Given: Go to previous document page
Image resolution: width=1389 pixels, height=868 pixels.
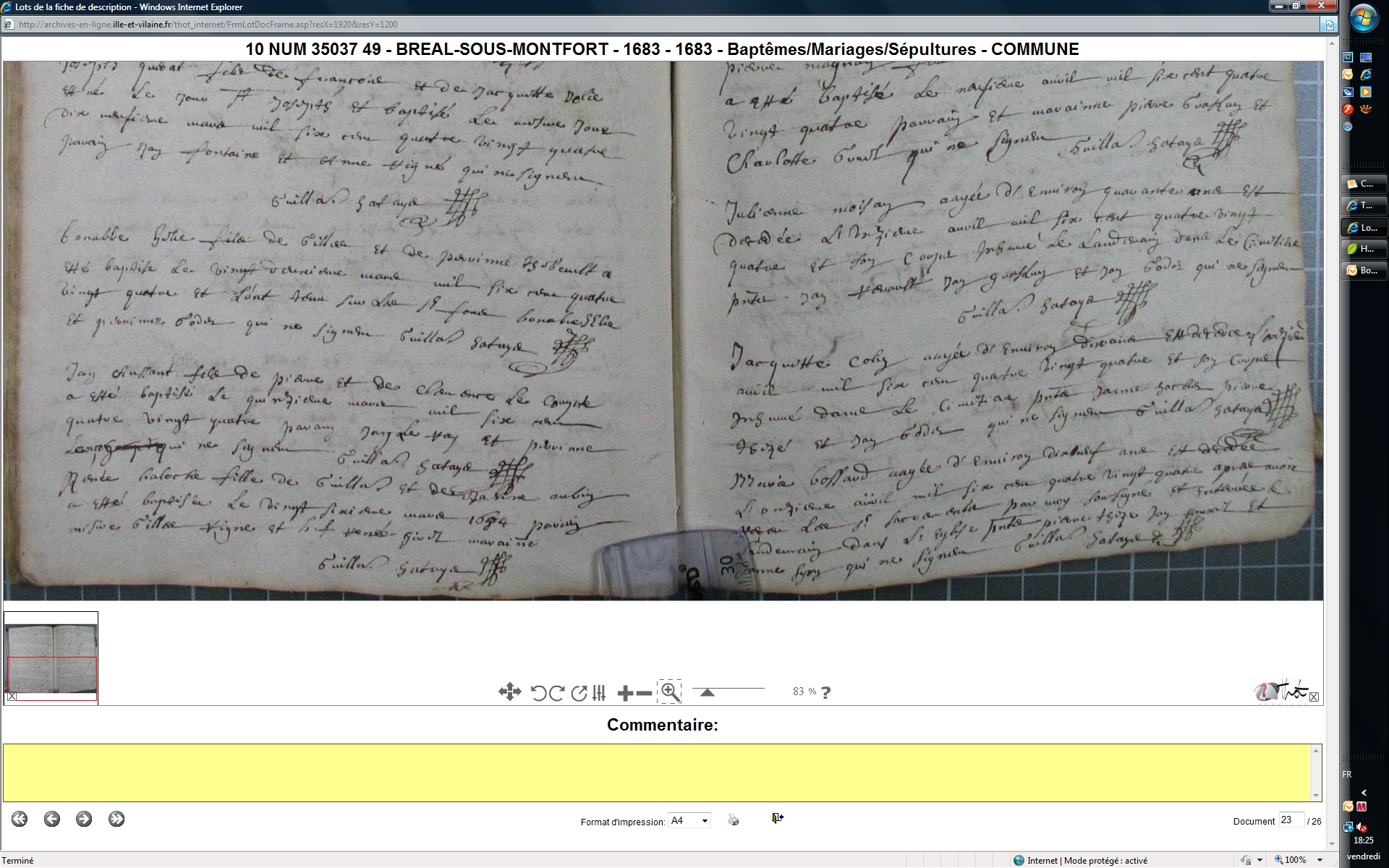Looking at the screenshot, I should pyautogui.click(x=52, y=819).
